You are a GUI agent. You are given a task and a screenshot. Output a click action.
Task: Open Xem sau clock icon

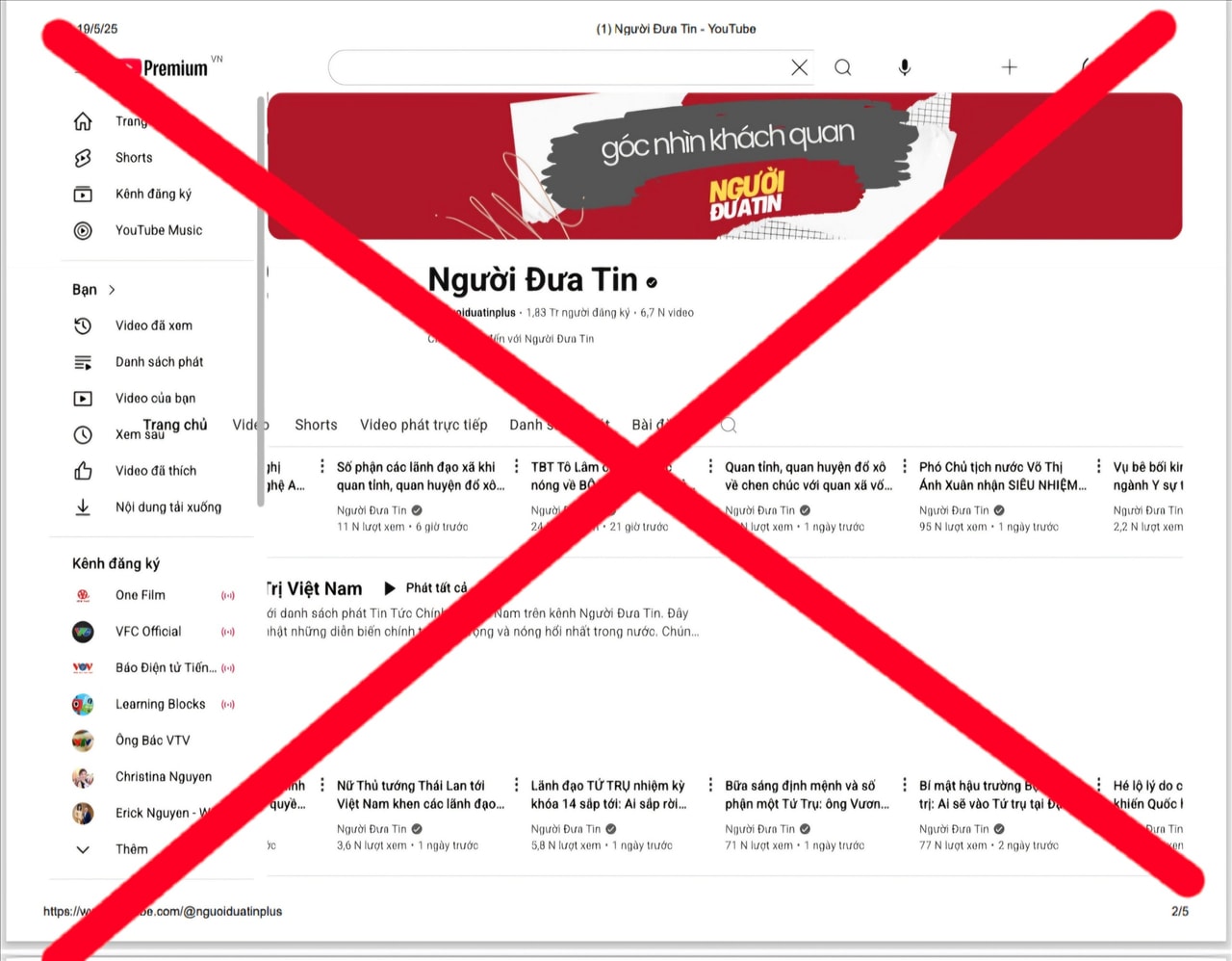(x=83, y=435)
